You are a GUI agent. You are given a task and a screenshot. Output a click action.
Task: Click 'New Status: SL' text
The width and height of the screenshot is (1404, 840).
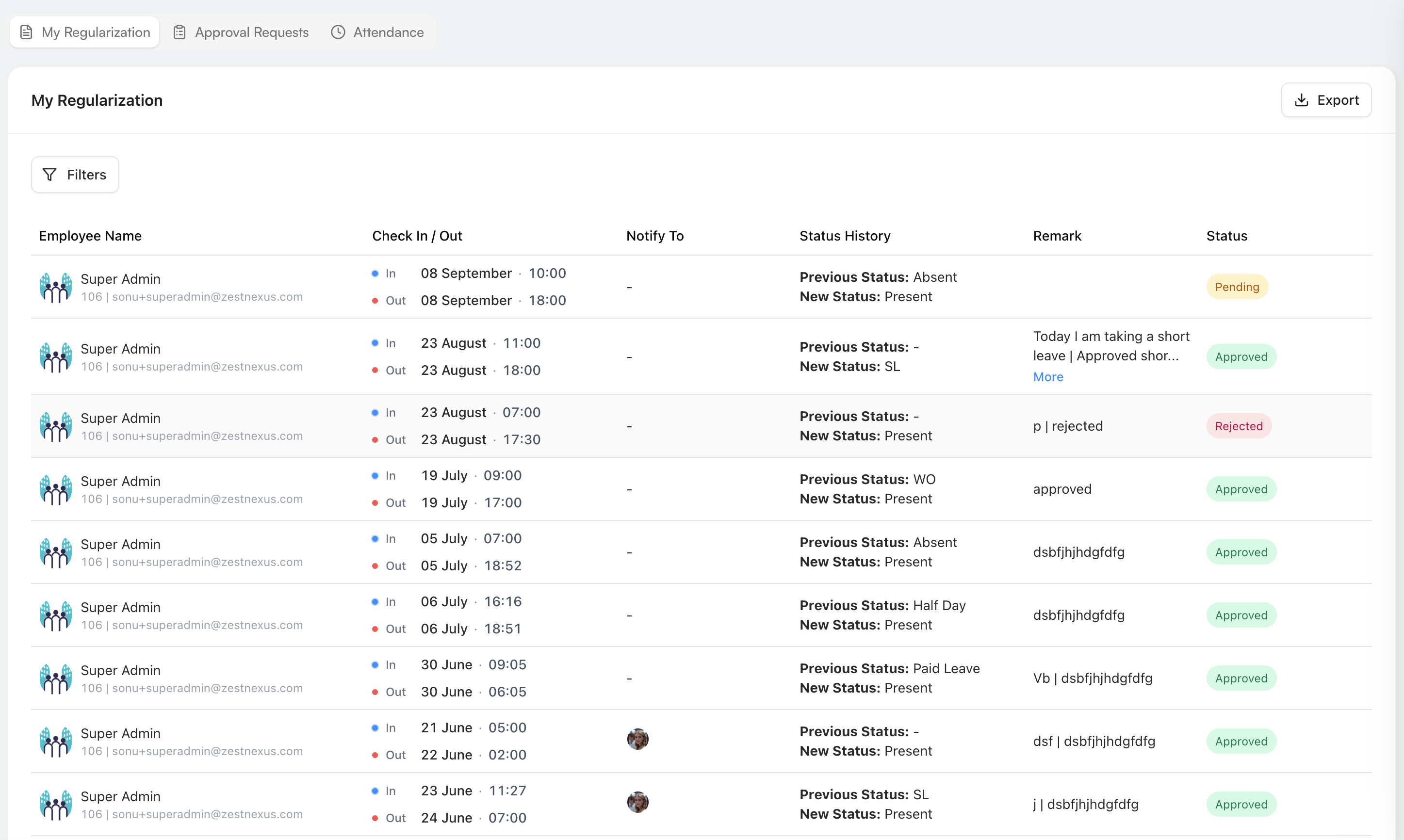pyautogui.click(x=849, y=367)
